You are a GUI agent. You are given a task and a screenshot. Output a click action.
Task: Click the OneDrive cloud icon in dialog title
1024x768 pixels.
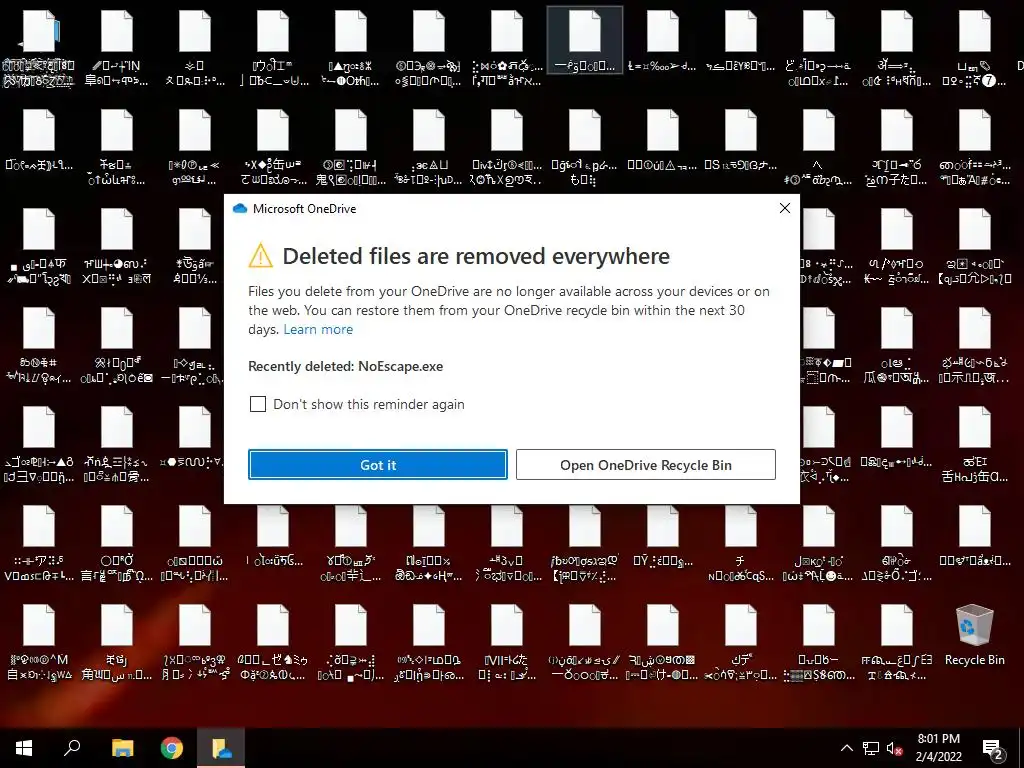click(240, 208)
